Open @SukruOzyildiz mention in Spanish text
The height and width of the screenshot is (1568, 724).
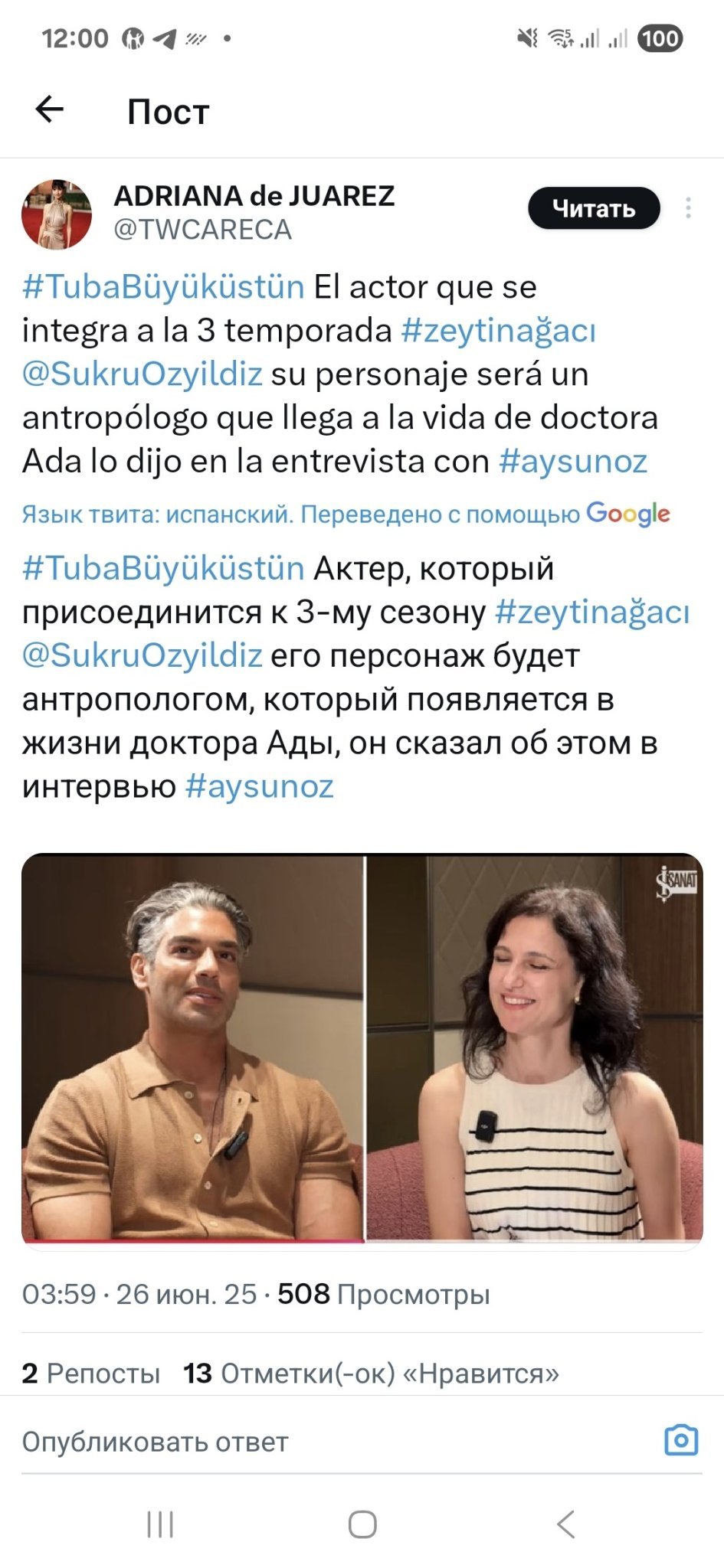click(142, 374)
